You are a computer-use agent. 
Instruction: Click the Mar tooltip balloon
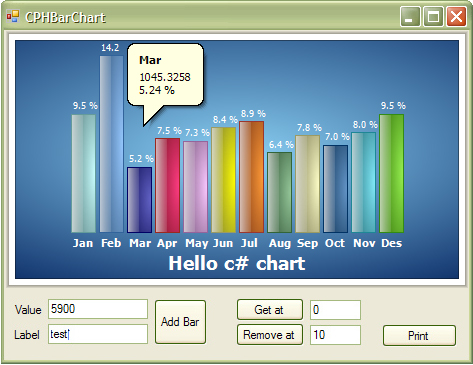[x=166, y=75]
